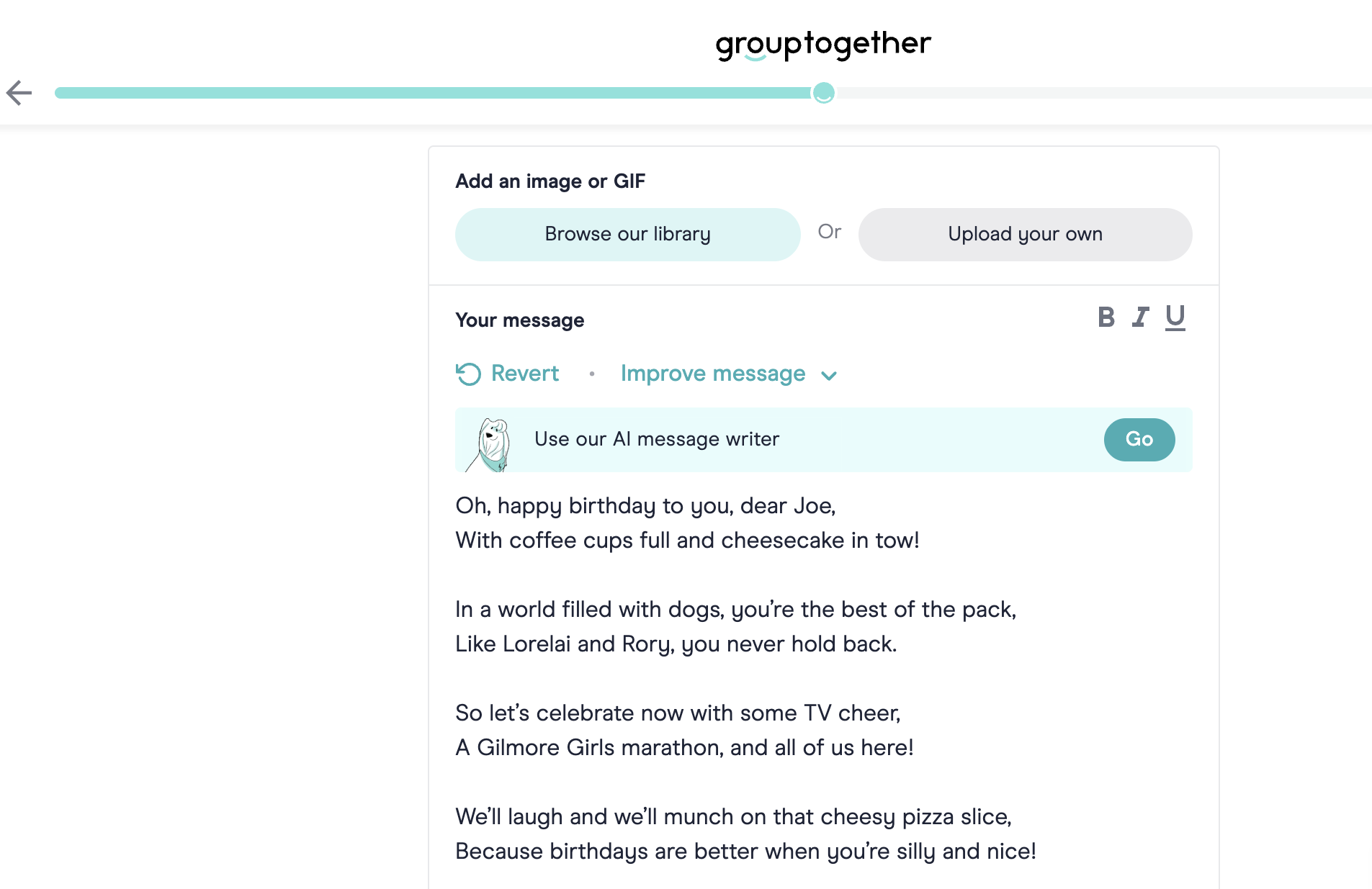Click the smiley knob on the progress bar
1372x889 pixels.
[823, 93]
